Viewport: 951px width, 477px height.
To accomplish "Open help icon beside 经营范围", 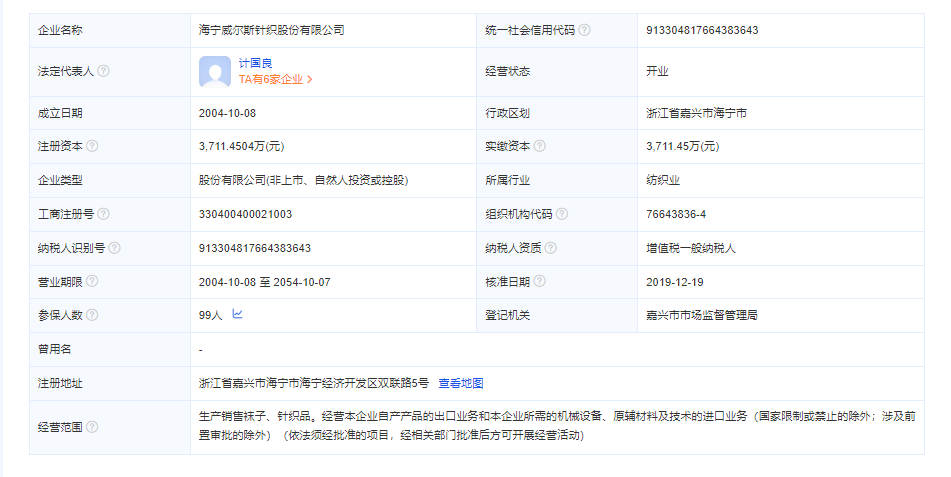I will [92, 427].
